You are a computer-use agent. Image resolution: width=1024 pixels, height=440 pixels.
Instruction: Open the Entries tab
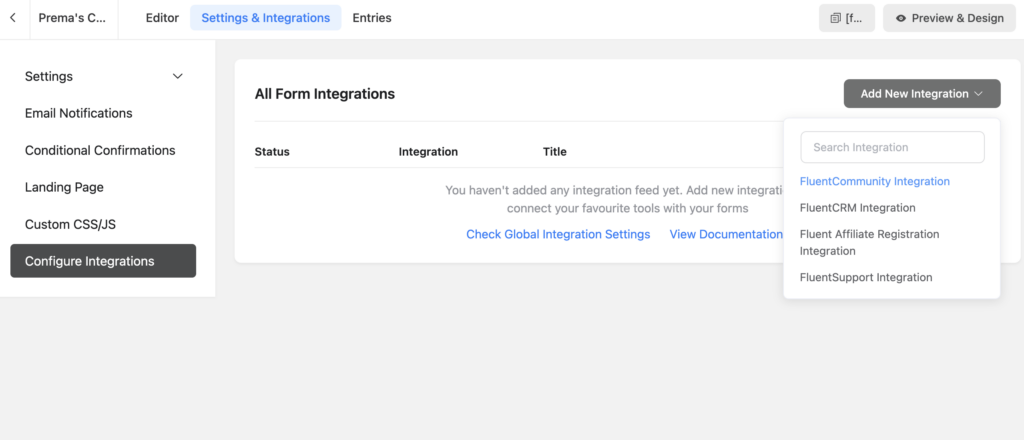click(372, 18)
